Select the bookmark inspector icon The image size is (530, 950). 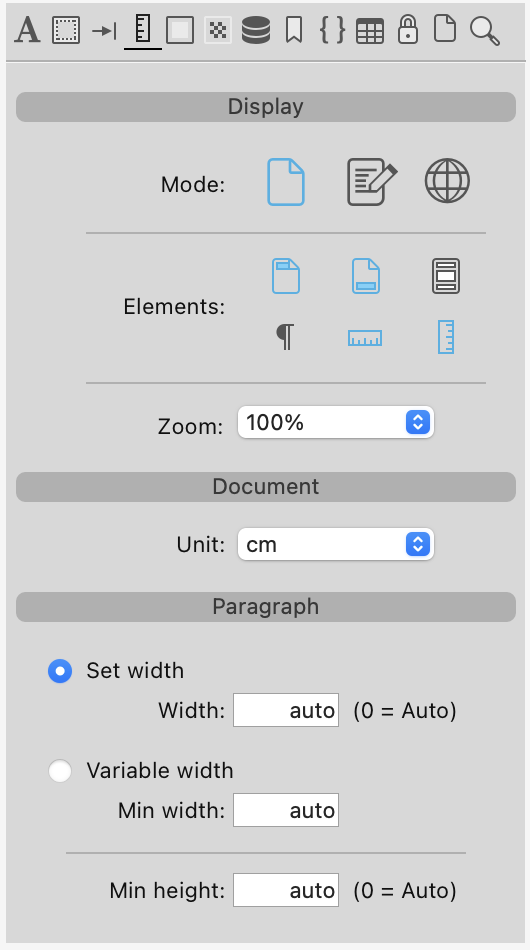[294, 30]
